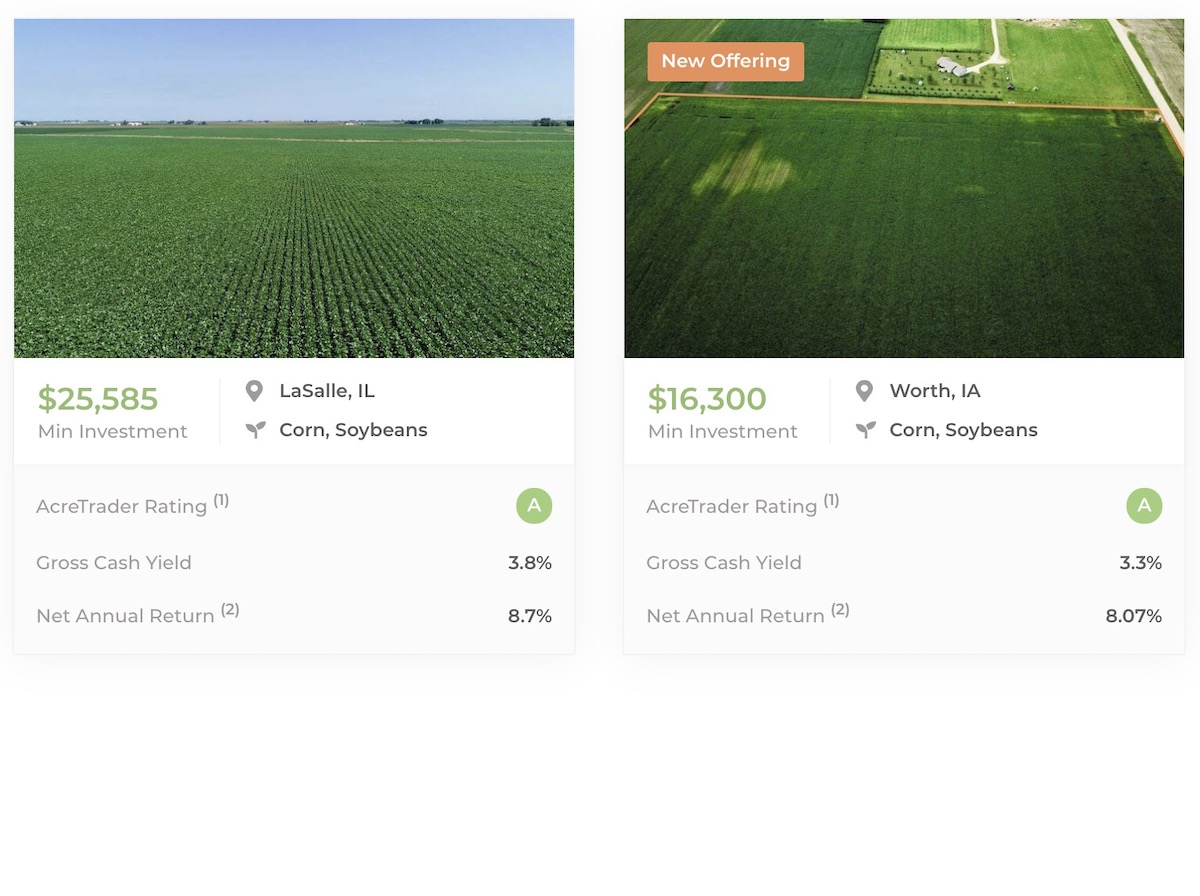
Task: Click the $25,585 Min Investment amount
Action: tap(97, 398)
